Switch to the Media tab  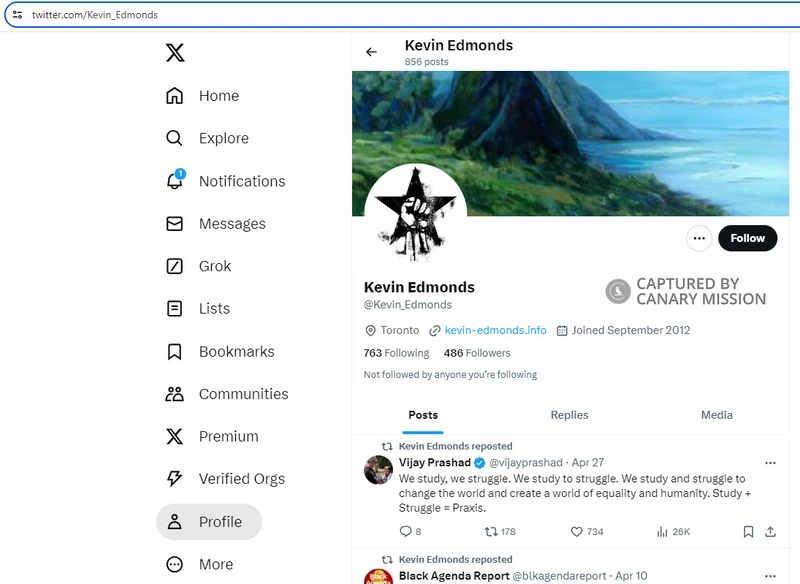tap(716, 415)
